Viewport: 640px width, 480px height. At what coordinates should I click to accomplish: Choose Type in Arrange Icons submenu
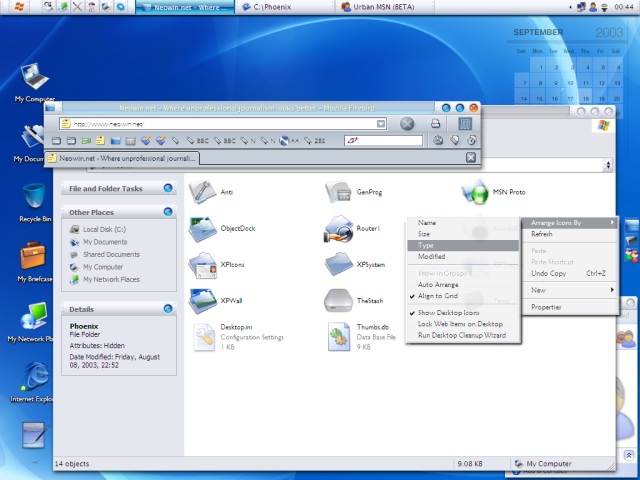pos(427,245)
